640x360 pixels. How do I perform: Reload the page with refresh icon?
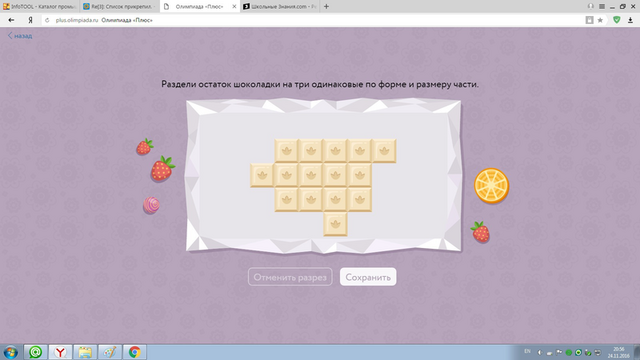[x=47, y=20]
